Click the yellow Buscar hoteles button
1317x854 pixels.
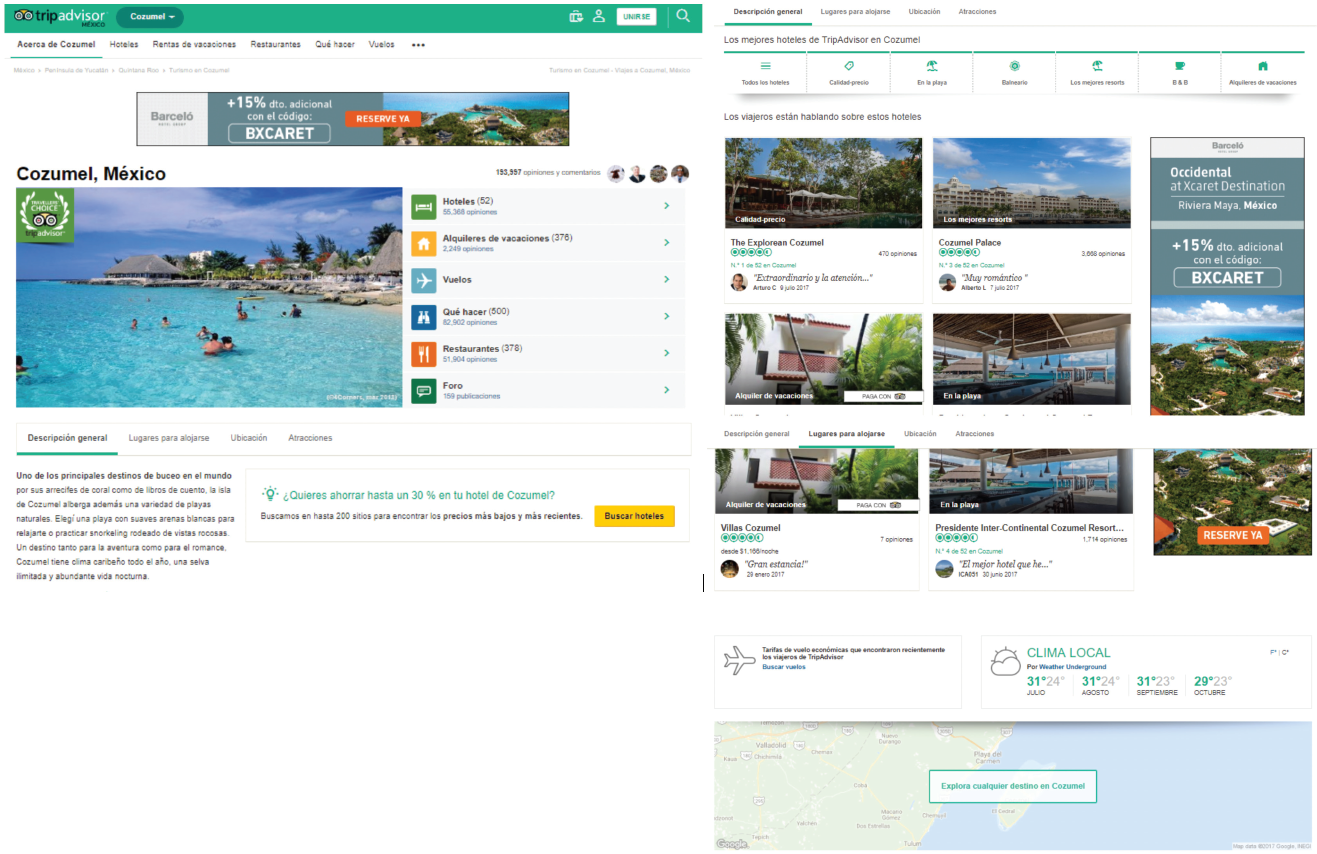click(x=634, y=516)
